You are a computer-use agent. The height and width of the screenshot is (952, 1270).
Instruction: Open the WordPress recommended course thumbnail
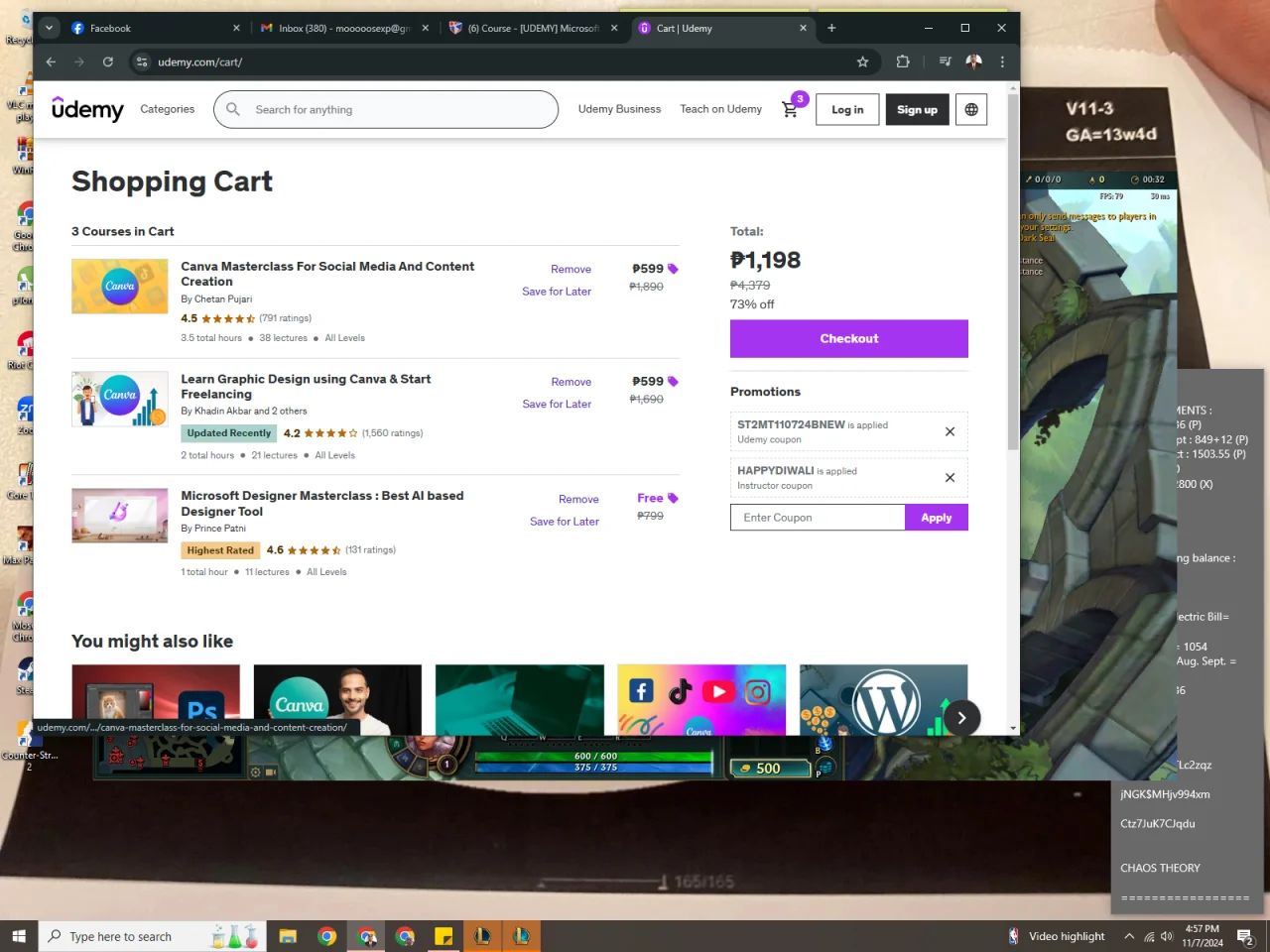click(x=883, y=700)
